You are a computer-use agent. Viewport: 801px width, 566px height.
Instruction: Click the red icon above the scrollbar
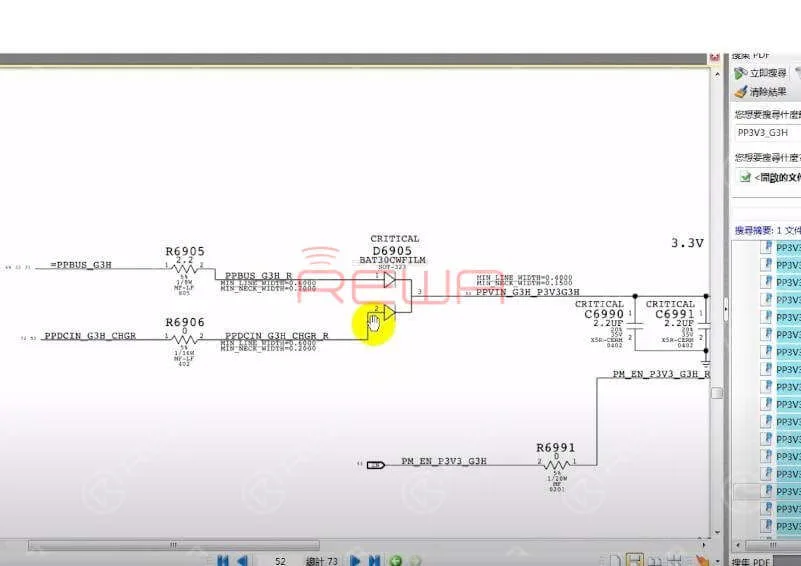715,57
